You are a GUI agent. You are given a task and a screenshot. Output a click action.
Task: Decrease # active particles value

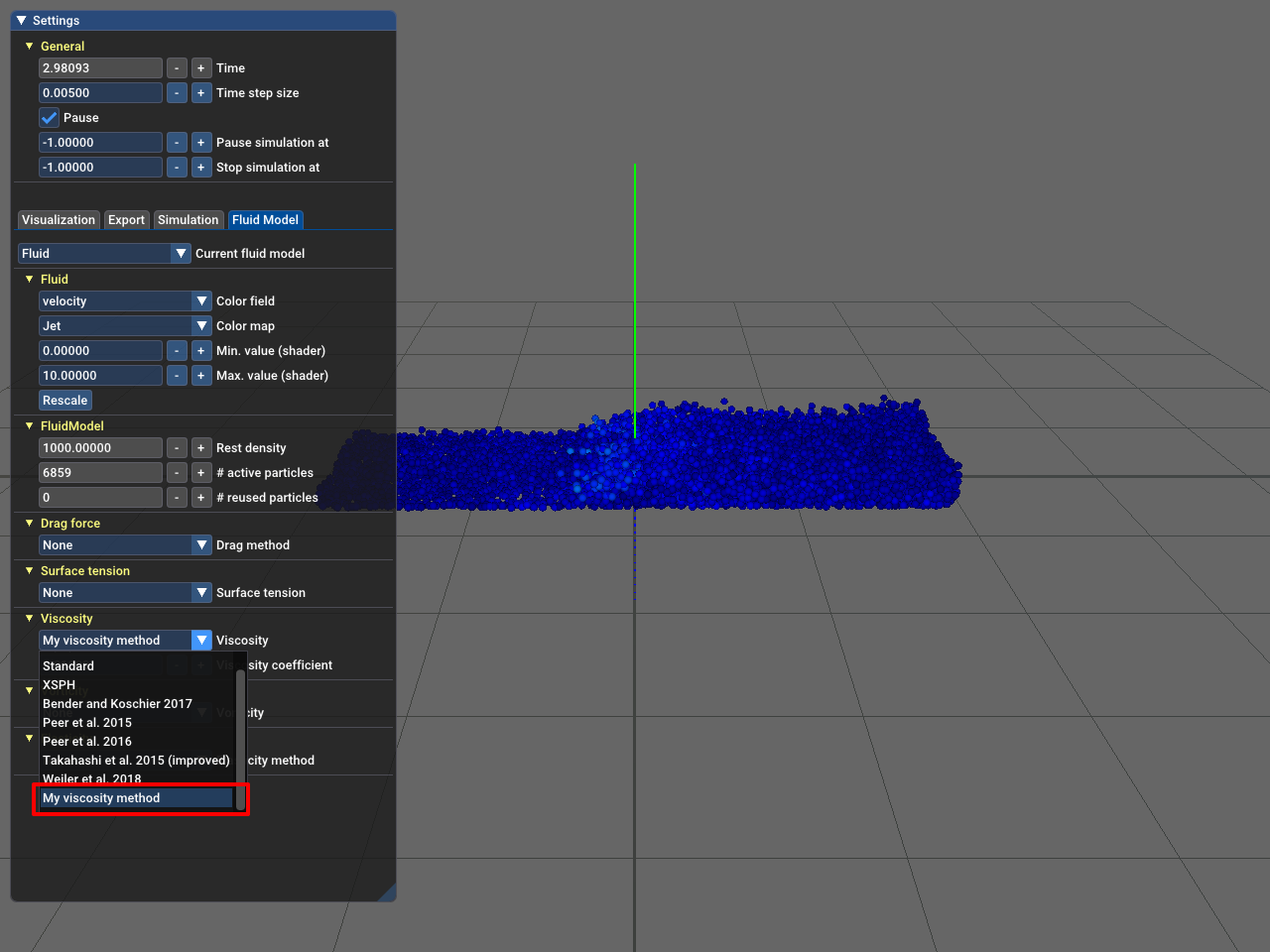click(x=177, y=473)
